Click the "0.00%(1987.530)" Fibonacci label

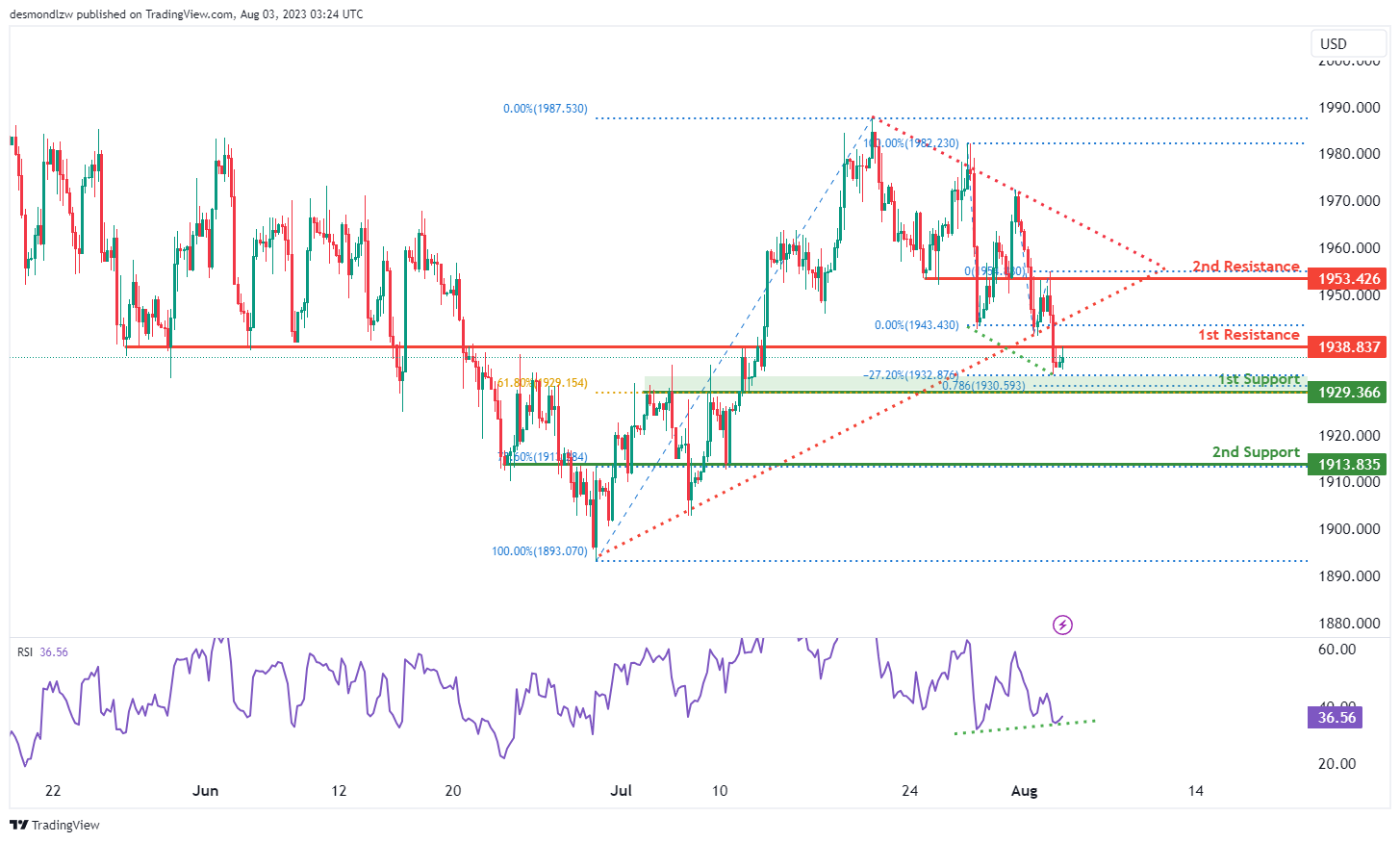(546, 109)
